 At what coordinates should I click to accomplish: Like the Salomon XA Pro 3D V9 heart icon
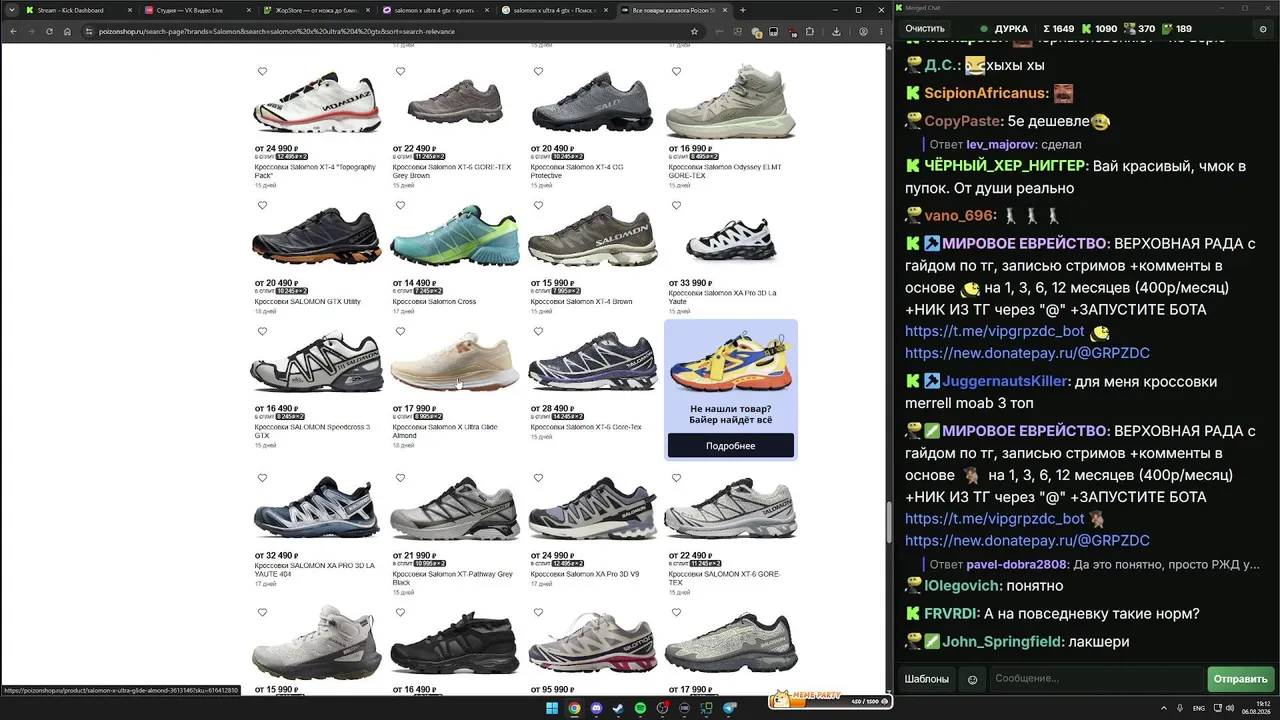pos(538,478)
